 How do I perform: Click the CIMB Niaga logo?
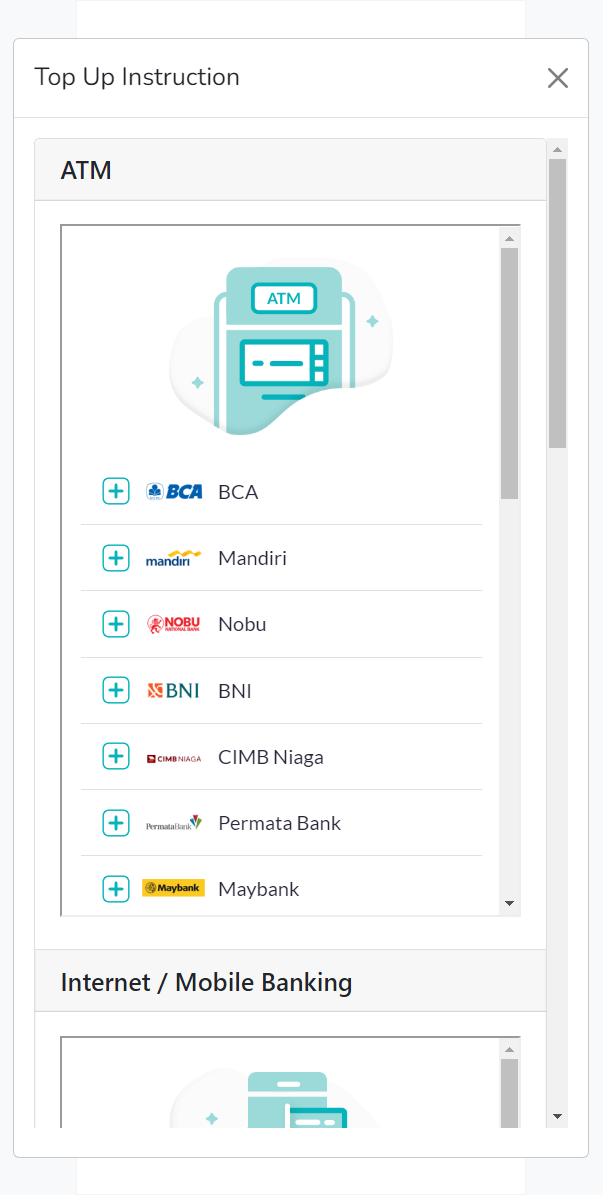pyautogui.click(x=174, y=757)
